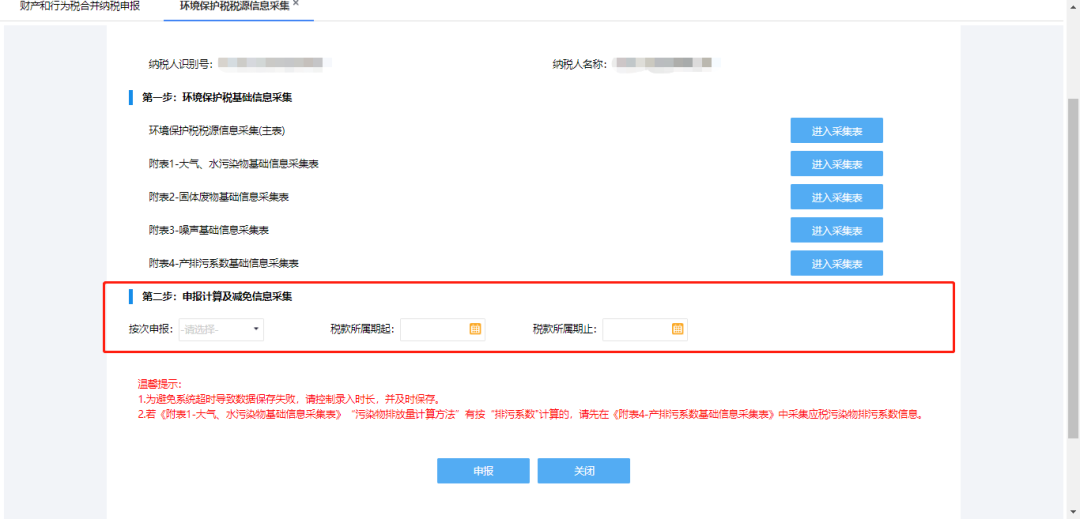Open calendar picker for 税款所属期止
This screenshot has height=519, width=1080.
click(x=677, y=329)
